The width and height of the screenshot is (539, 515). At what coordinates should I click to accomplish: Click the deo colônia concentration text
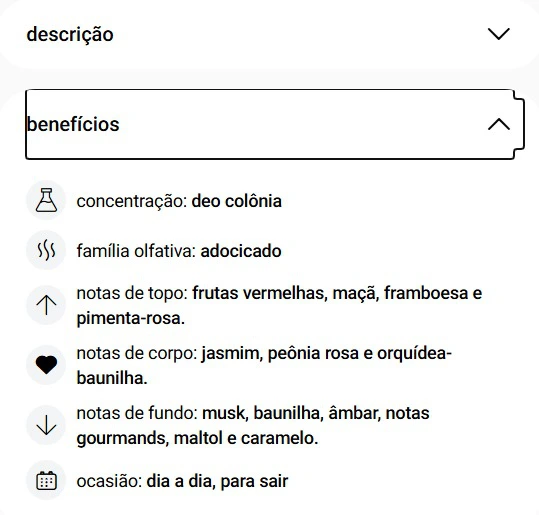click(236, 201)
